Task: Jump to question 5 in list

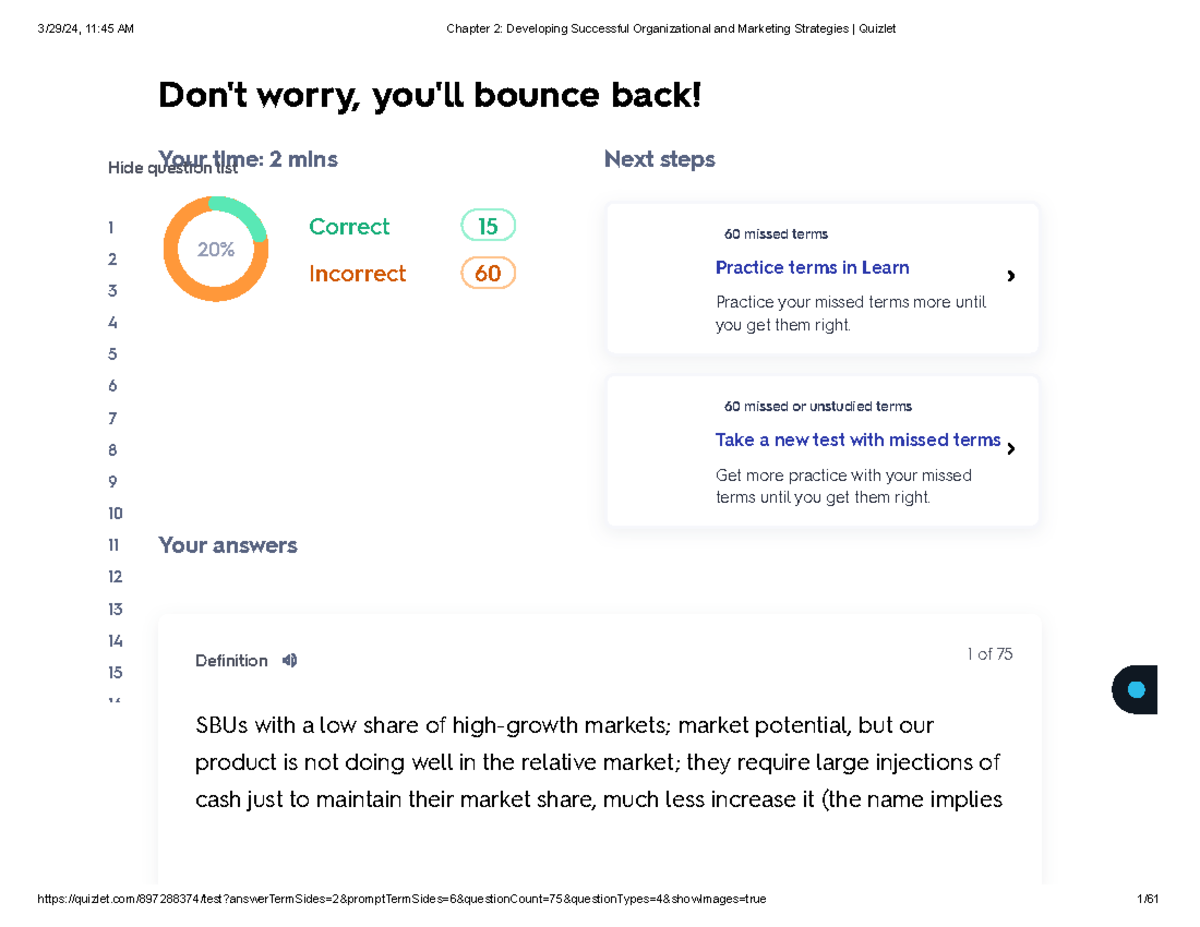Action: 113,354
